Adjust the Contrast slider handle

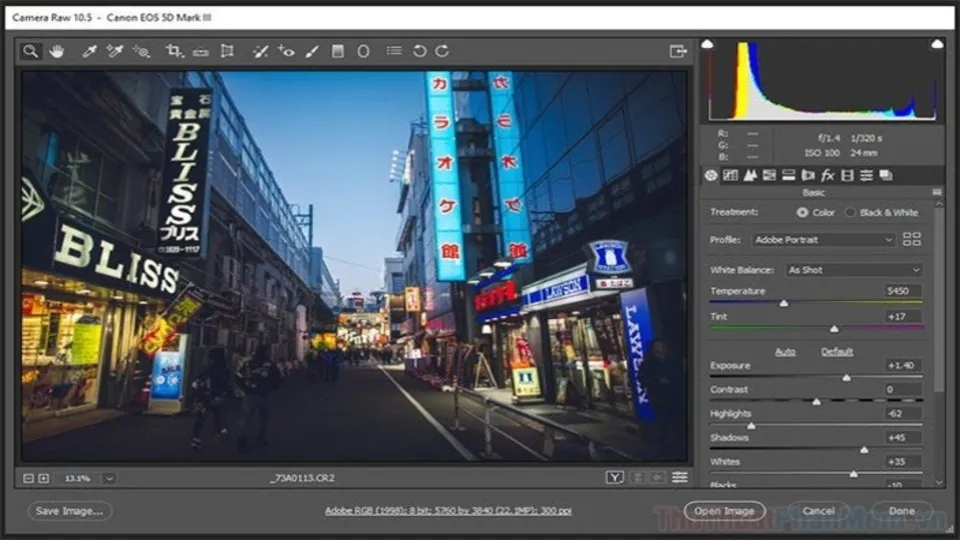[816, 402]
